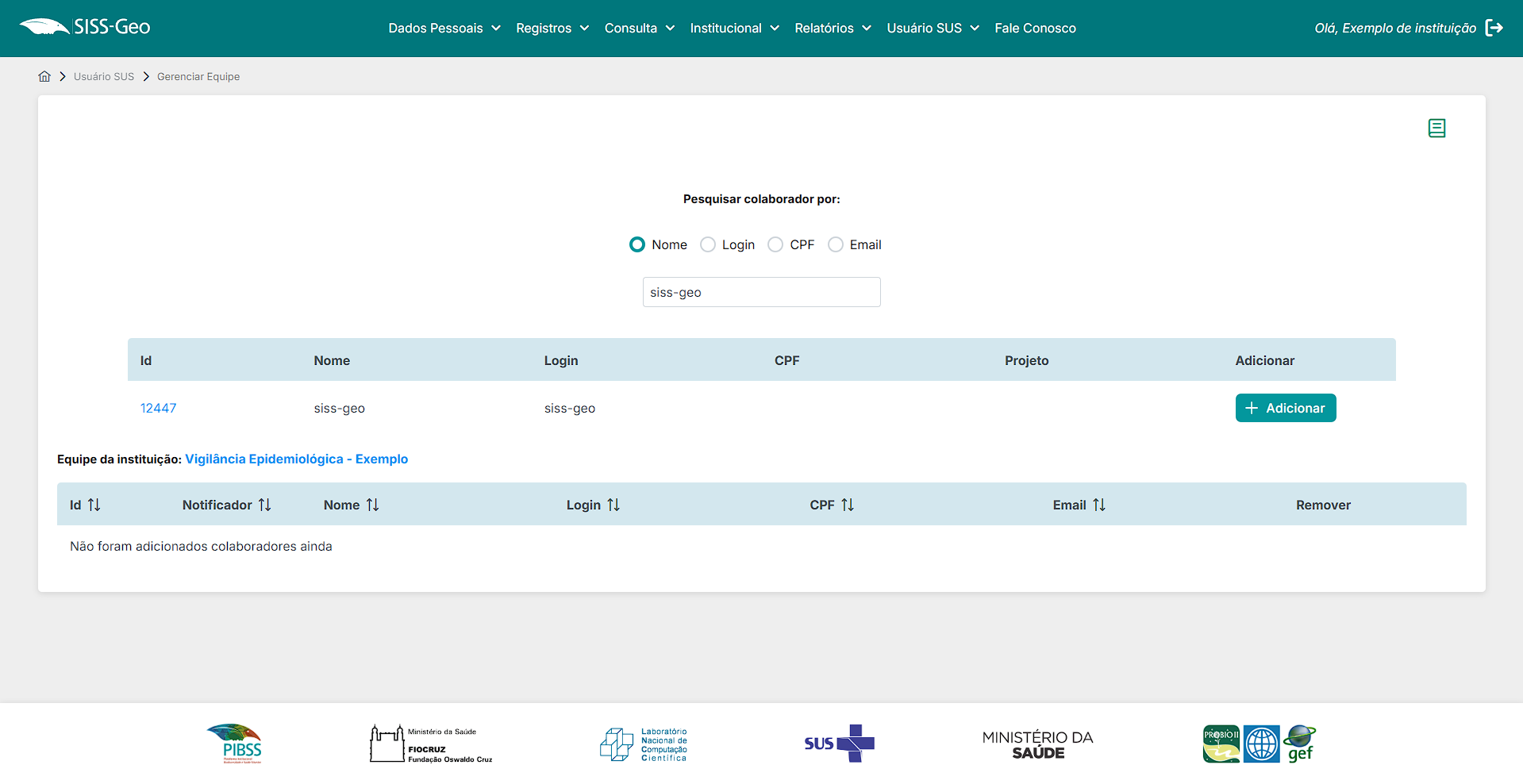
Task: Open the Fale Conosco menu item
Action: (x=1035, y=28)
